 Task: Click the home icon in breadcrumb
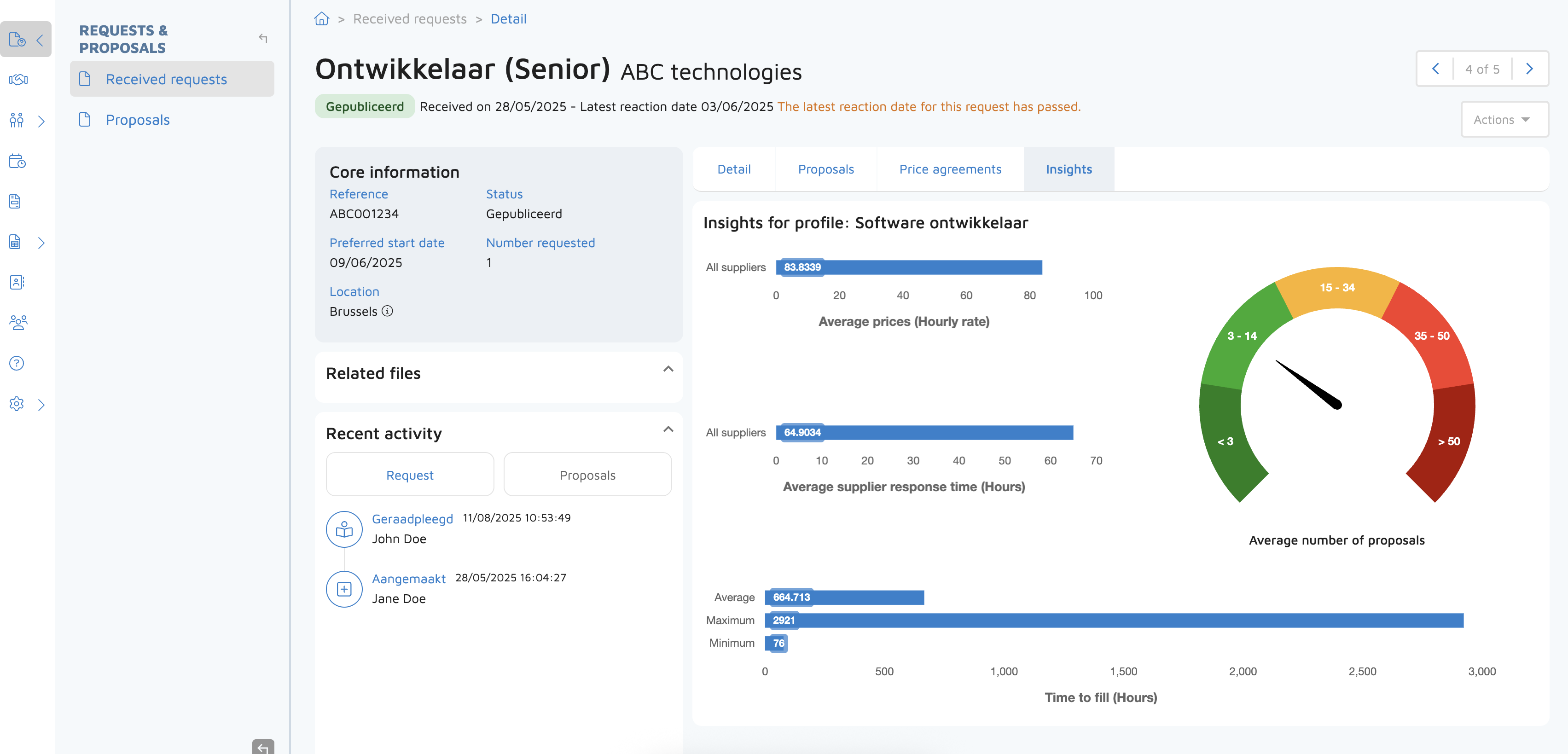tap(321, 19)
